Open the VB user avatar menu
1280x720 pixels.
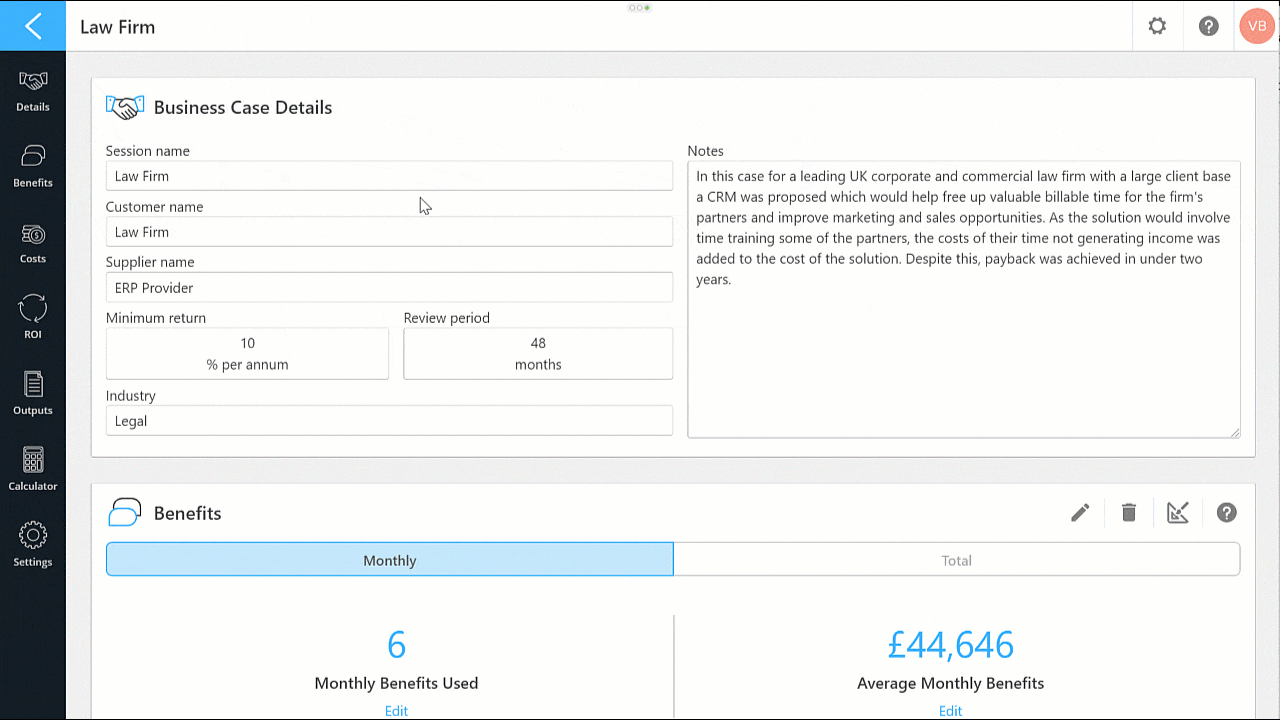pos(1257,26)
